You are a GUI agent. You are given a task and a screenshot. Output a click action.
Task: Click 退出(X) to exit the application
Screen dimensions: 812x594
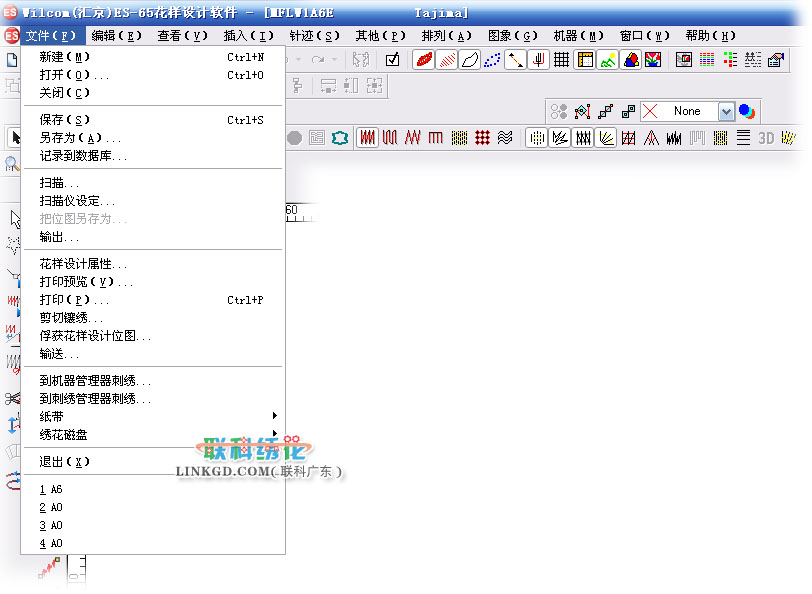pos(65,461)
